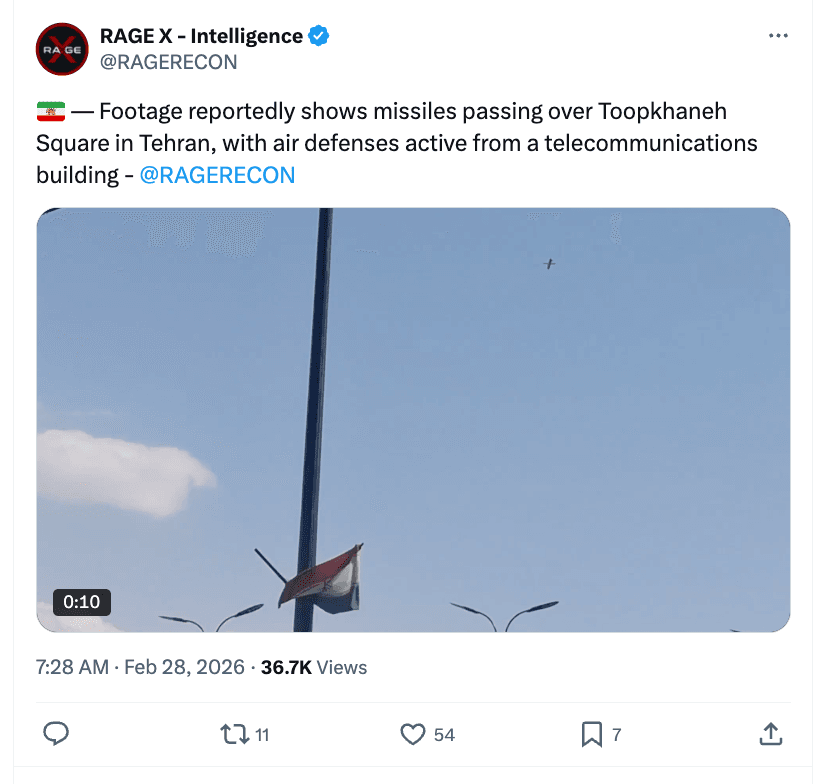Click the blue verified badge
Viewport: 838px width, 784px height.
tap(319, 36)
